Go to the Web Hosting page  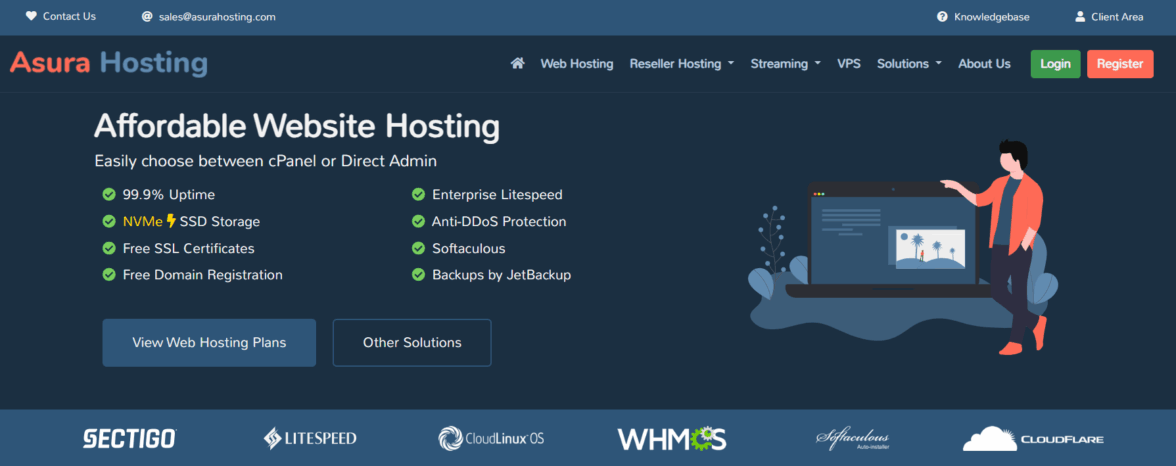tap(577, 64)
